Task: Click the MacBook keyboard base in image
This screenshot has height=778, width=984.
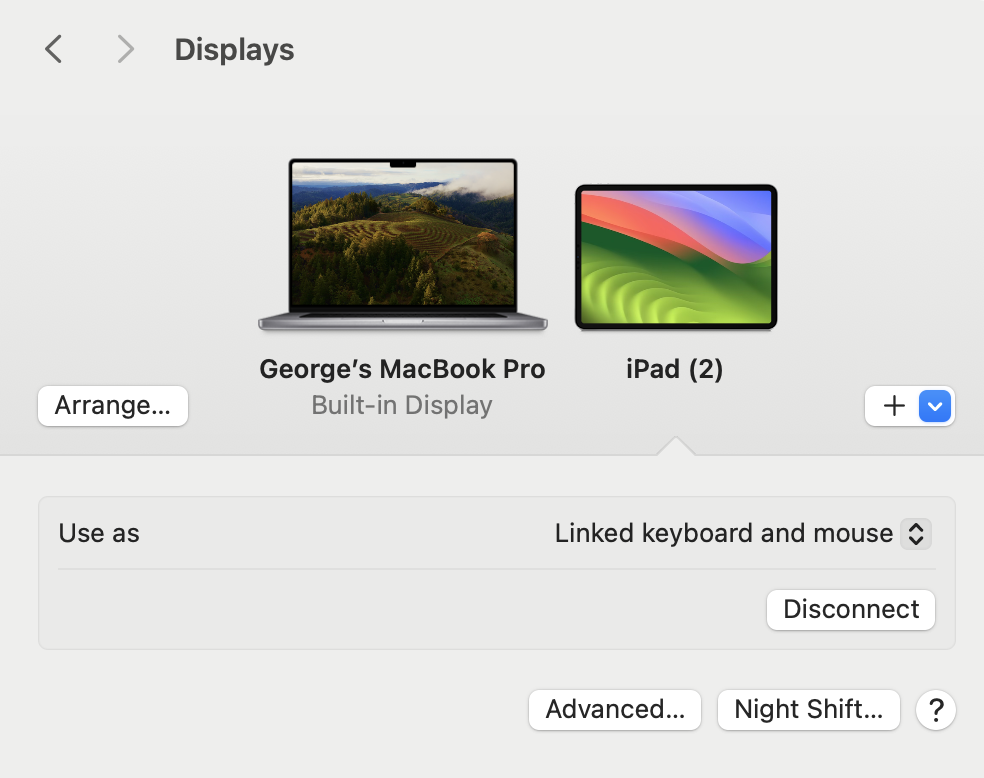Action: pos(403,322)
